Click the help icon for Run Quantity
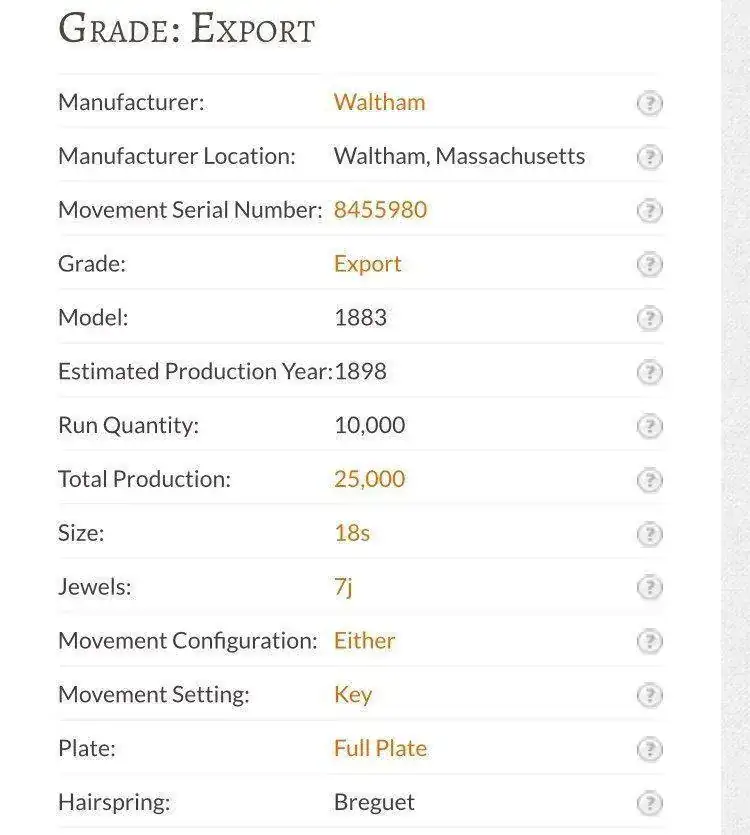Viewport: 750px width, 835px height. [x=649, y=426]
